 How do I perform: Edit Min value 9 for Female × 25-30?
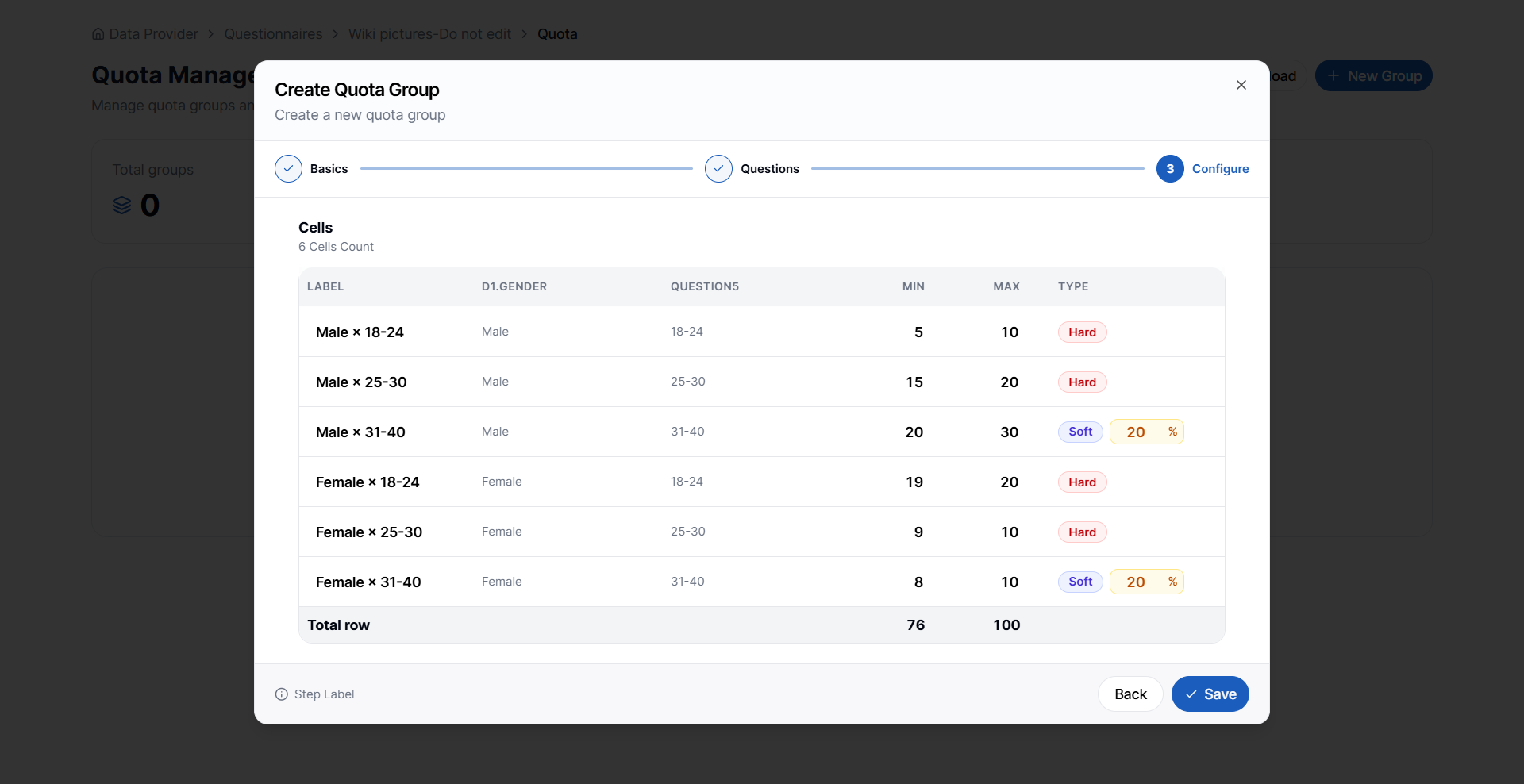[918, 532]
